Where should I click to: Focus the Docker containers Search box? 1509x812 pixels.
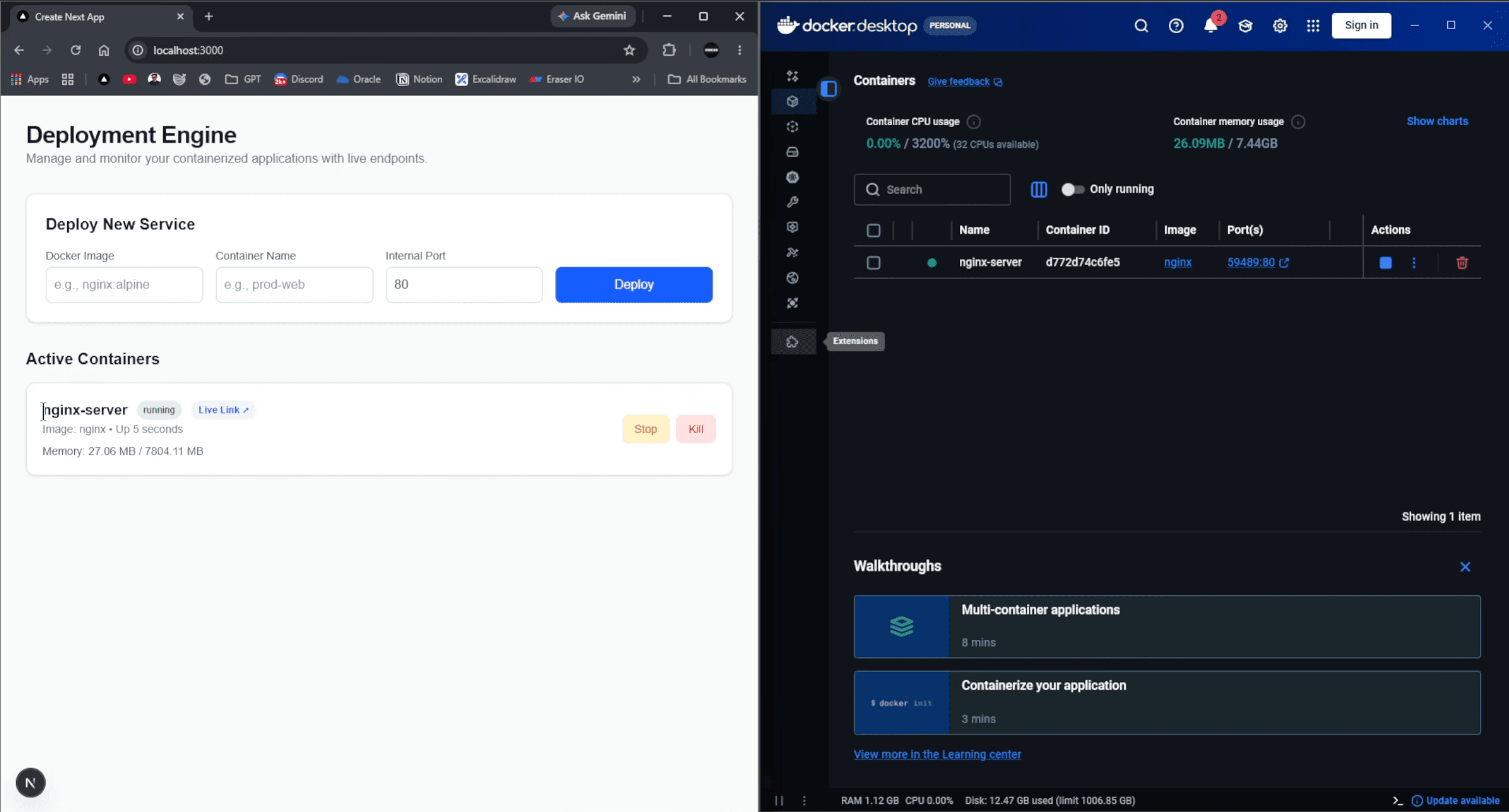(x=932, y=190)
